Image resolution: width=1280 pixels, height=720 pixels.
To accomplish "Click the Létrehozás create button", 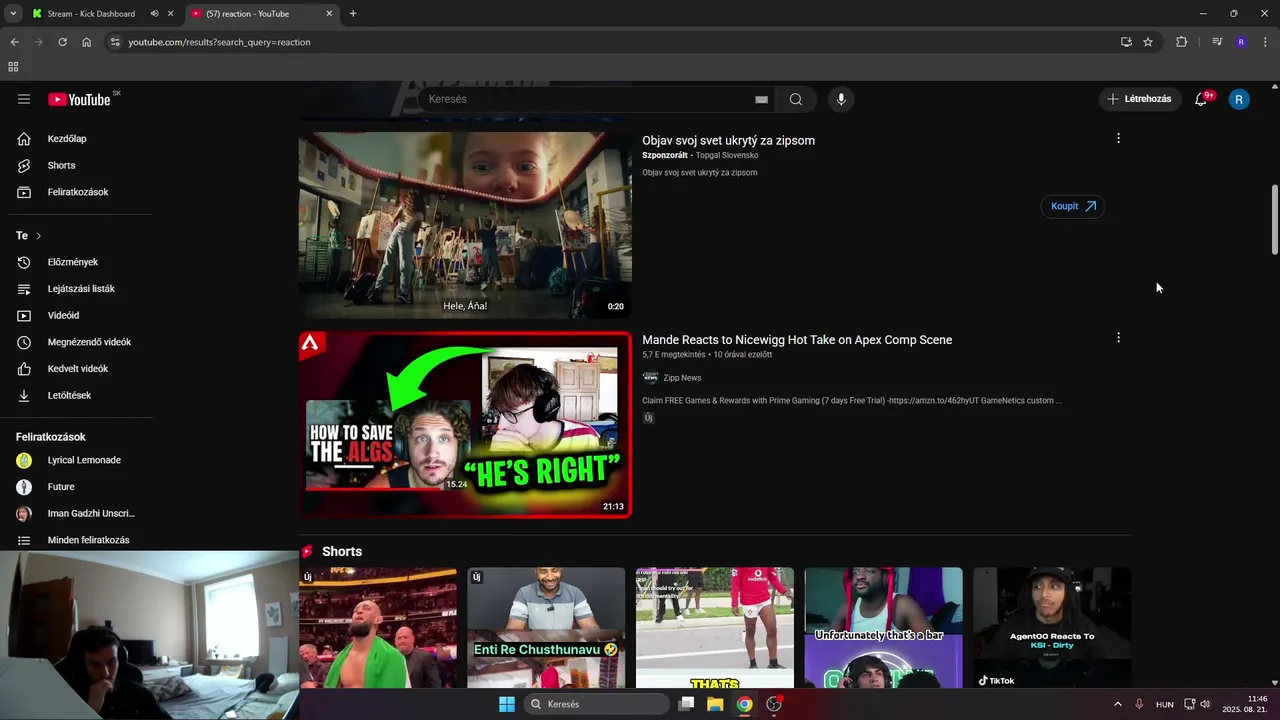I will coord(1139,99).
